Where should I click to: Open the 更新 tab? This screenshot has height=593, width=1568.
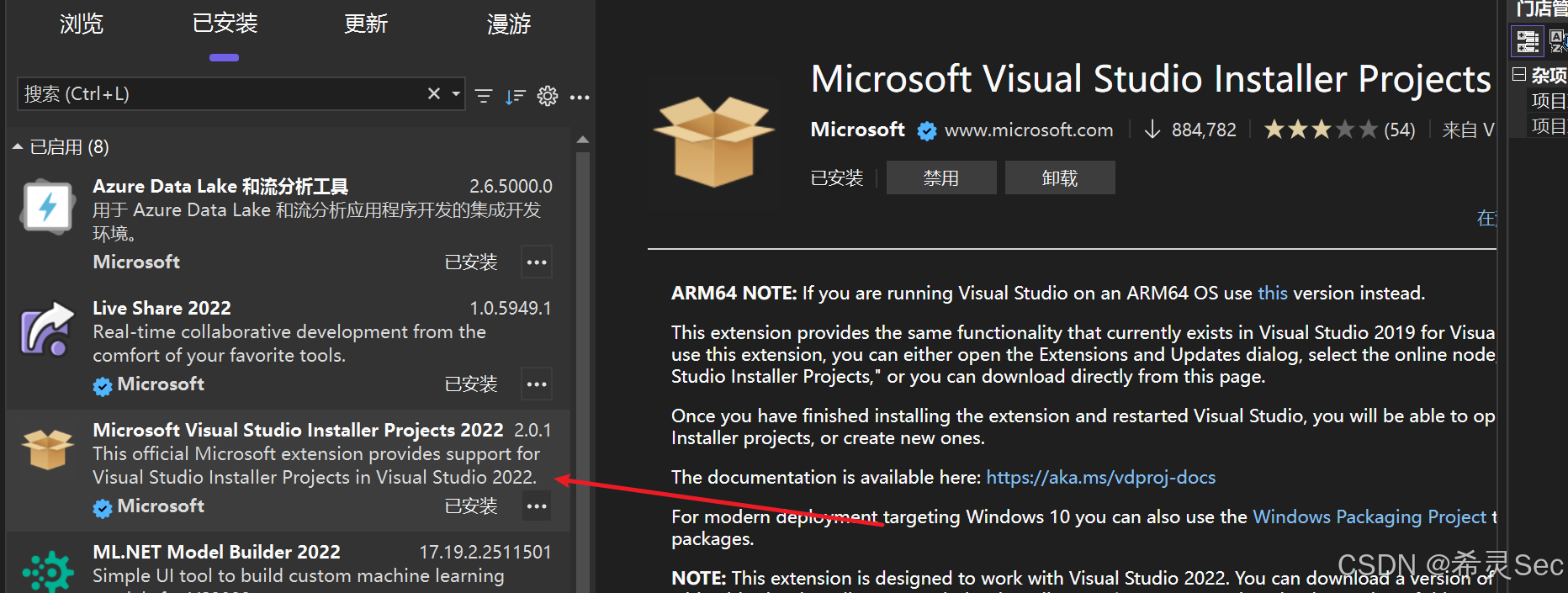(x=366, y=24)
